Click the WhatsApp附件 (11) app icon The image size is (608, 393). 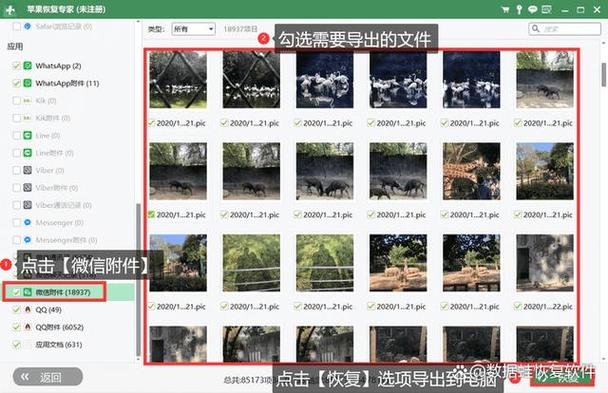(27, 83)
